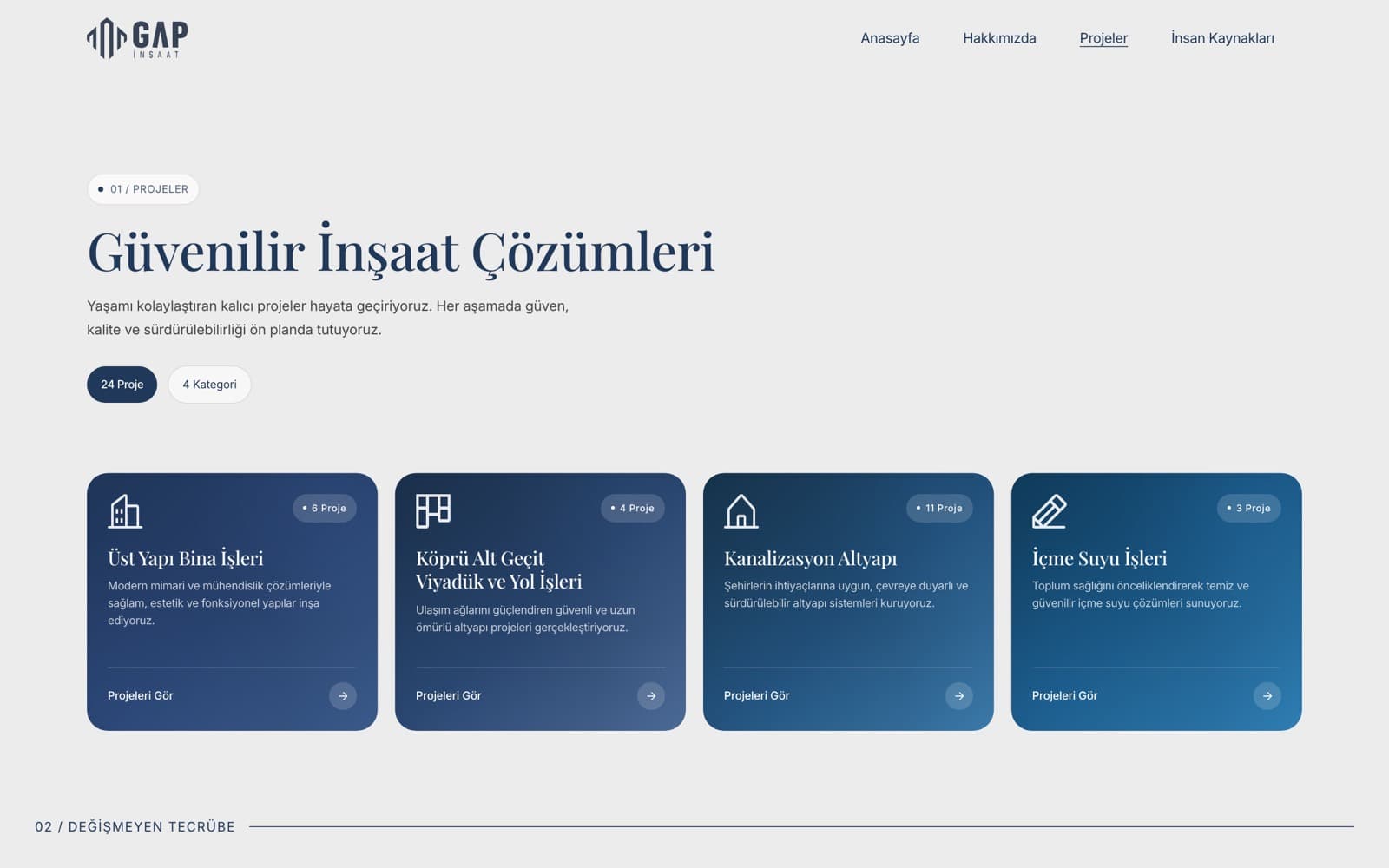Click the Güvenilir İnşaat Çözümleri heading
This screenshot has height=868, width=1389.
click(401, 252)
